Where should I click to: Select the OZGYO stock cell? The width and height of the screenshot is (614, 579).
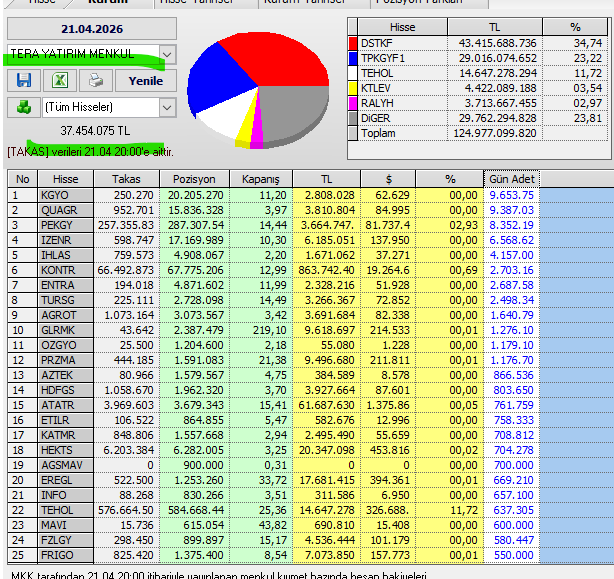tap(66, 345)
